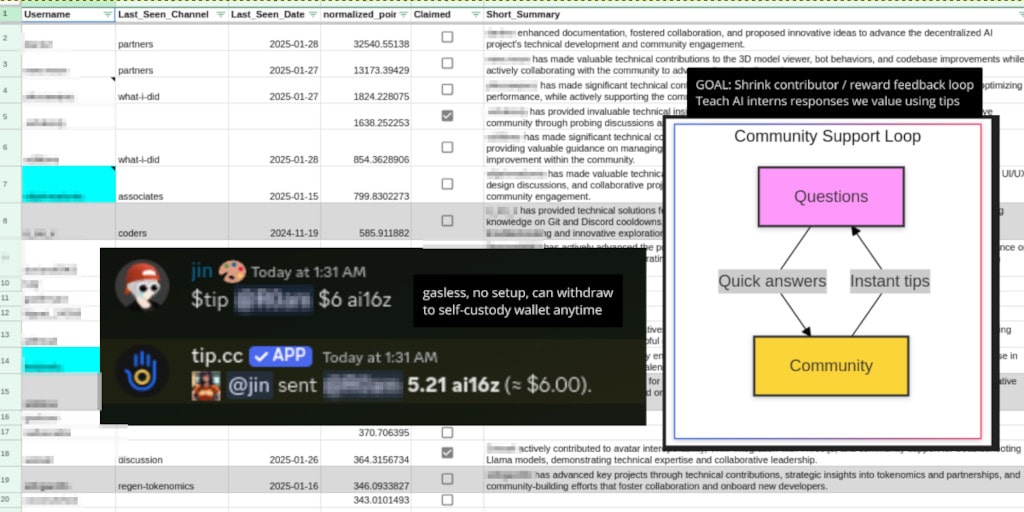The height and width of the screenshot is (512, 1024).
Task: Open the Username column filter icon
Action: 108,15
